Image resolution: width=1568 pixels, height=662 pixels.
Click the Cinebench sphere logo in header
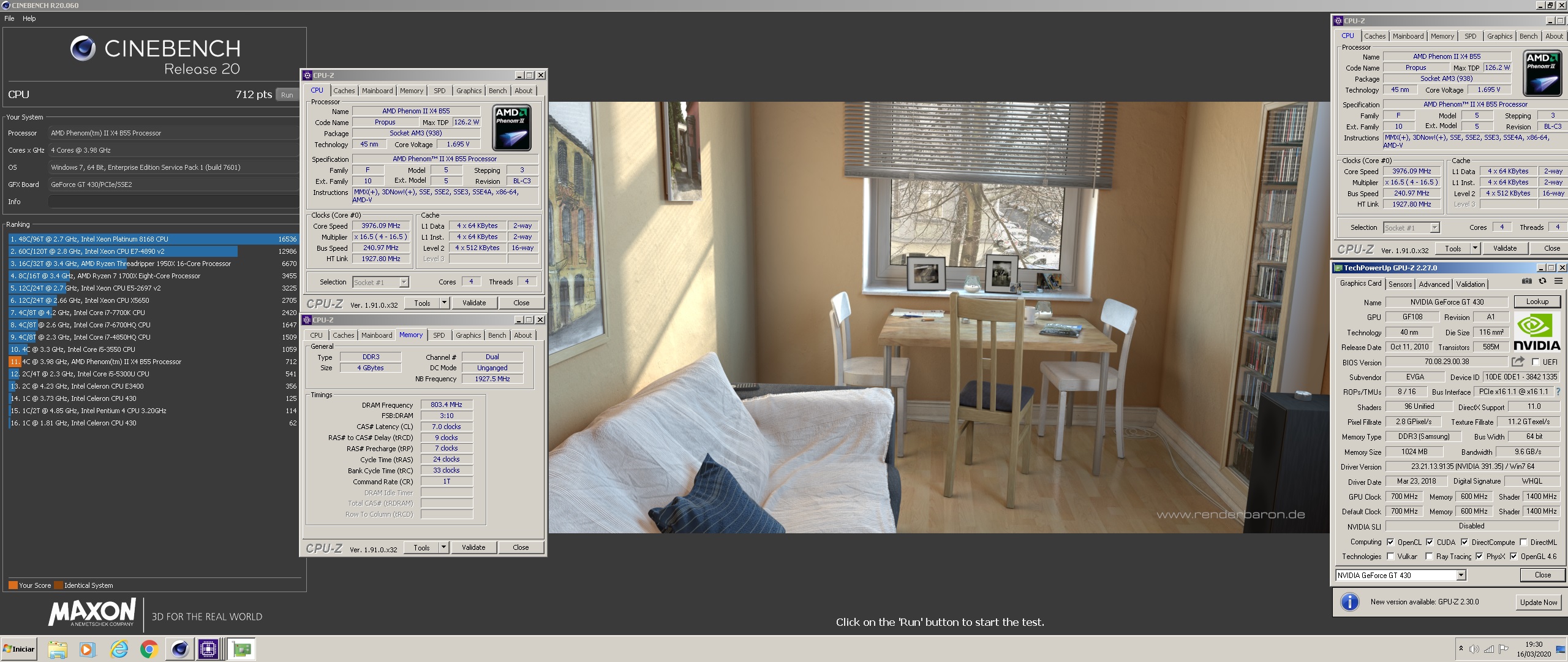pos(83,48)
